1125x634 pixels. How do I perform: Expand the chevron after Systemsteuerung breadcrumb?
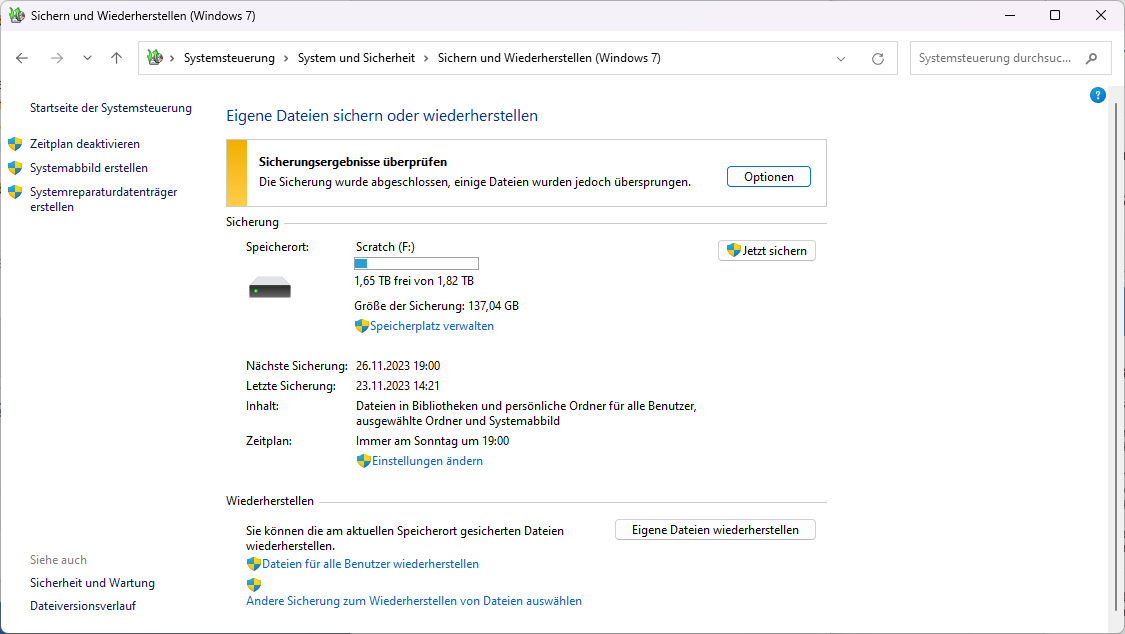286,58
